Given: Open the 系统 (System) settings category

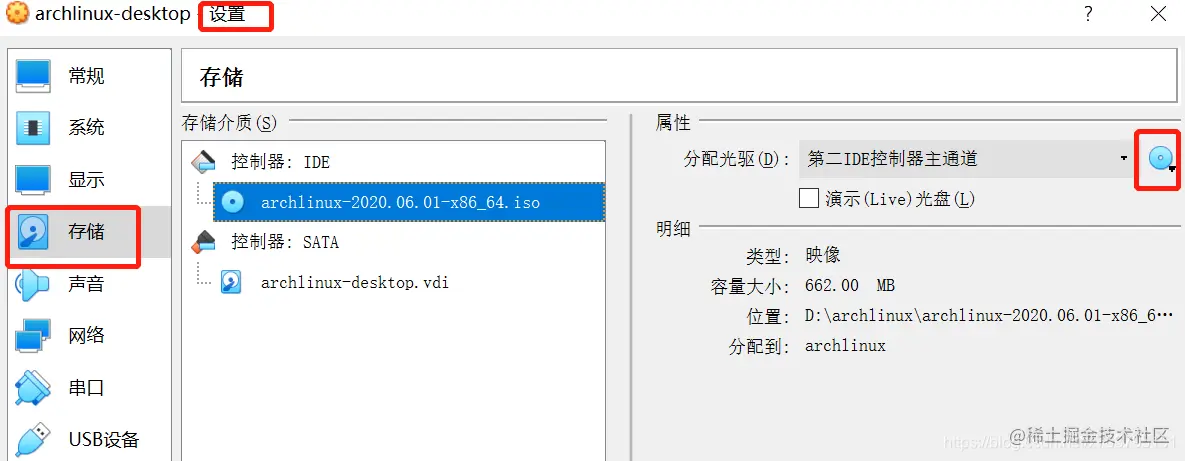Looking at the screenshot, I should pos(89,127).
